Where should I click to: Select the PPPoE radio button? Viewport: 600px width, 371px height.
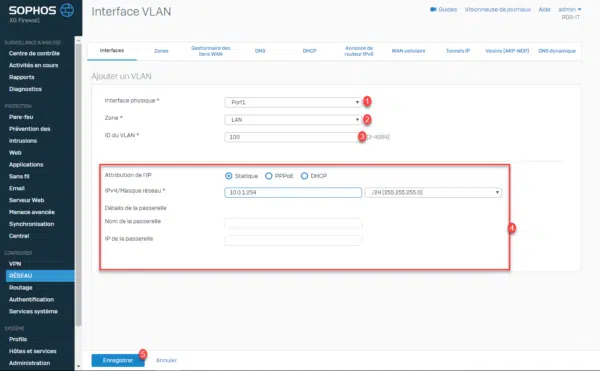tap(269, 176)
